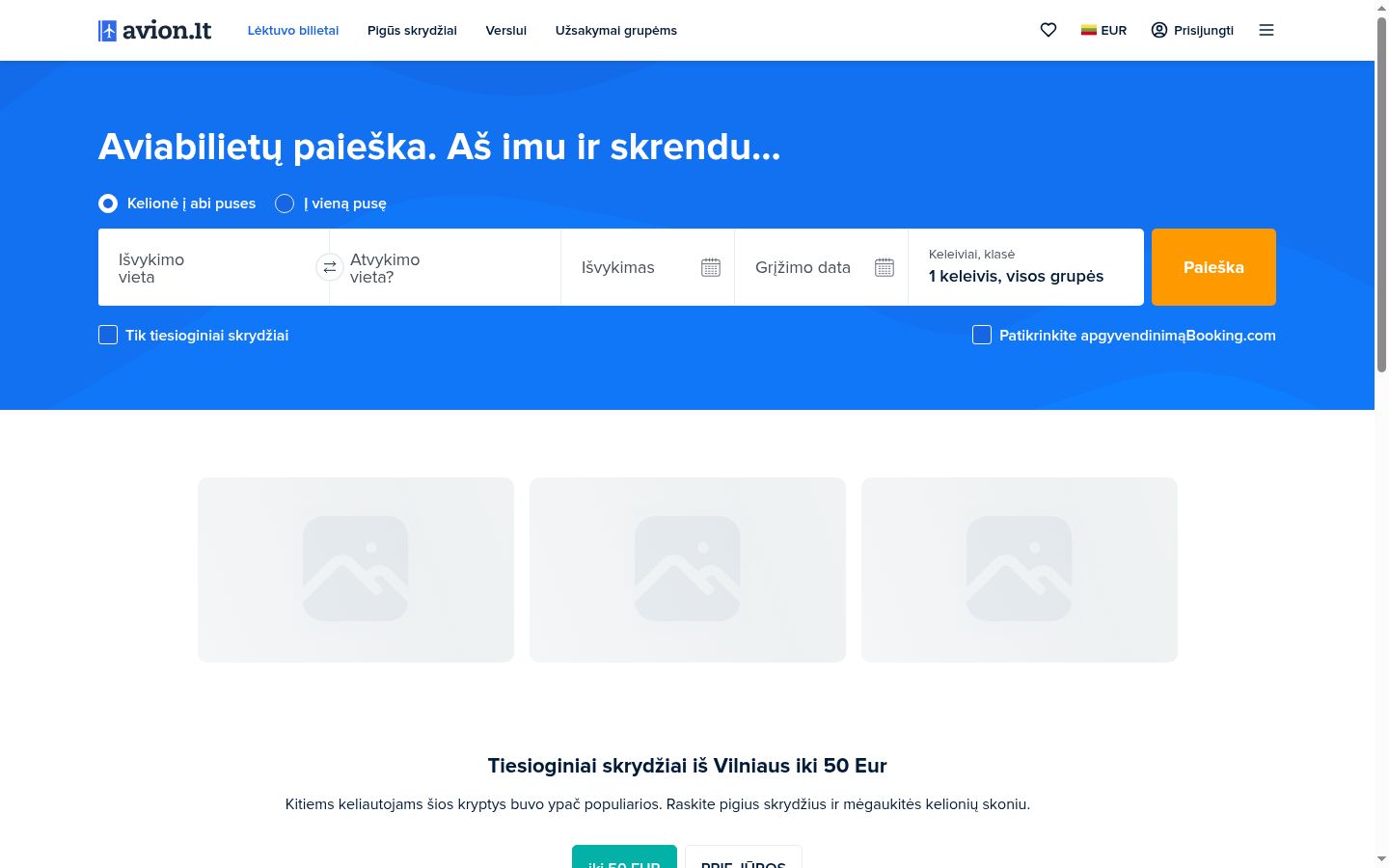Swap departure and arrival locations
The height and width of the screenshot is (868, 1389).
330,267
